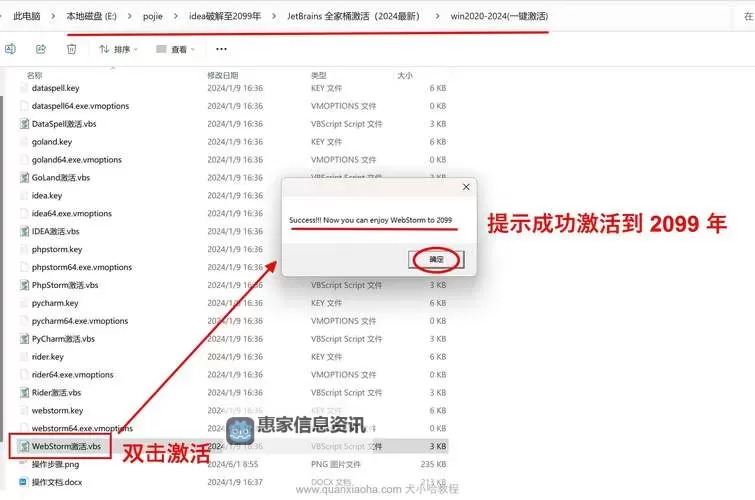Select webstorm.key file
This screenshot has height=500, width=755.
57,410
